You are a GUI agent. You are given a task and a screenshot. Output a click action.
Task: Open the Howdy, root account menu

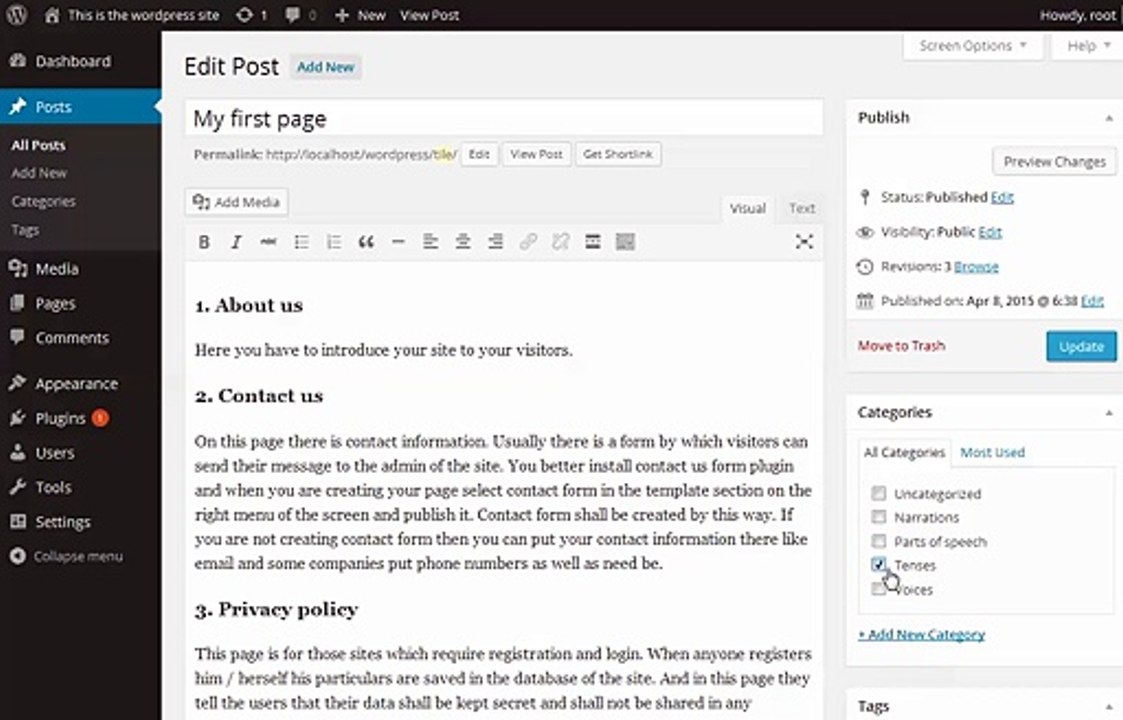[x=1077, y=14]
